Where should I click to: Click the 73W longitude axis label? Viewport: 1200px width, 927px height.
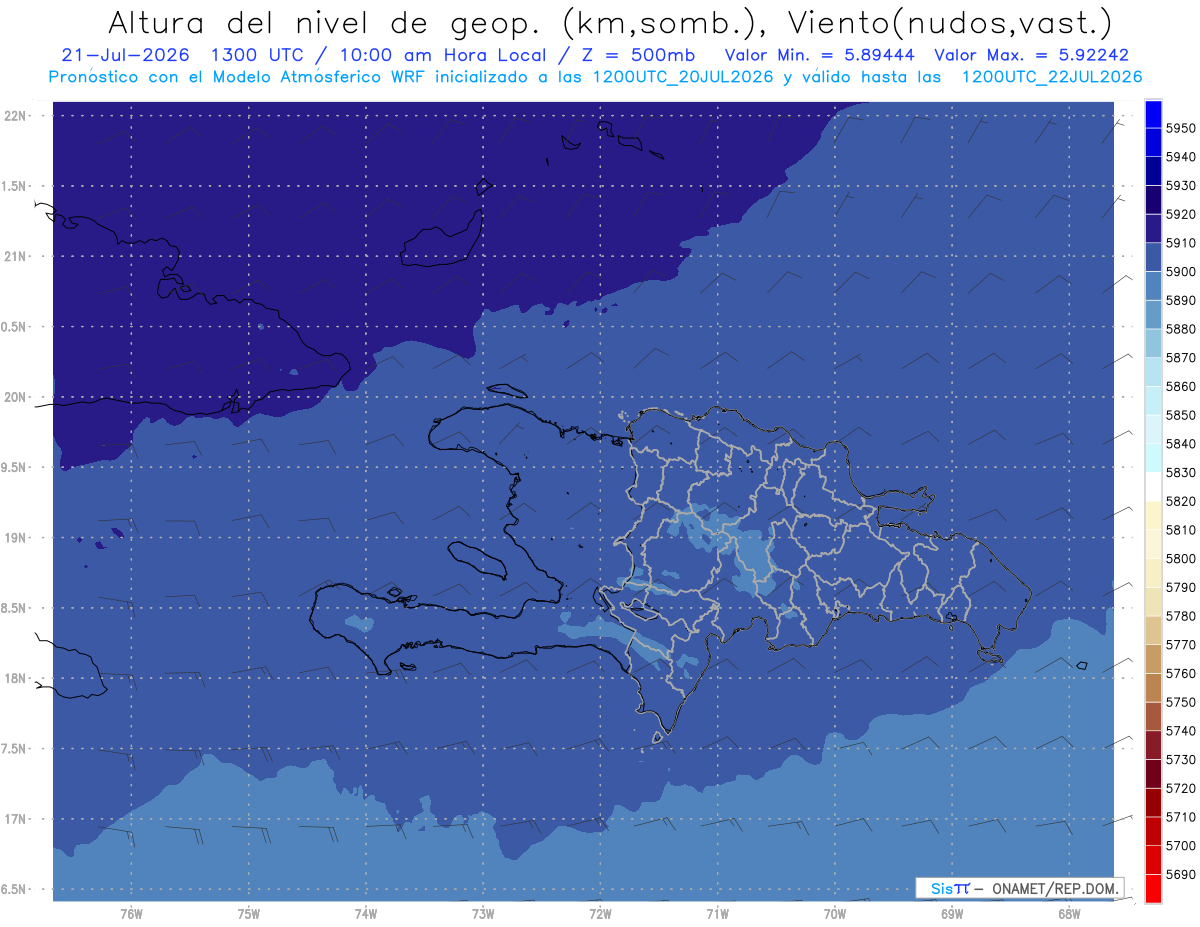[x=483, y=913]
